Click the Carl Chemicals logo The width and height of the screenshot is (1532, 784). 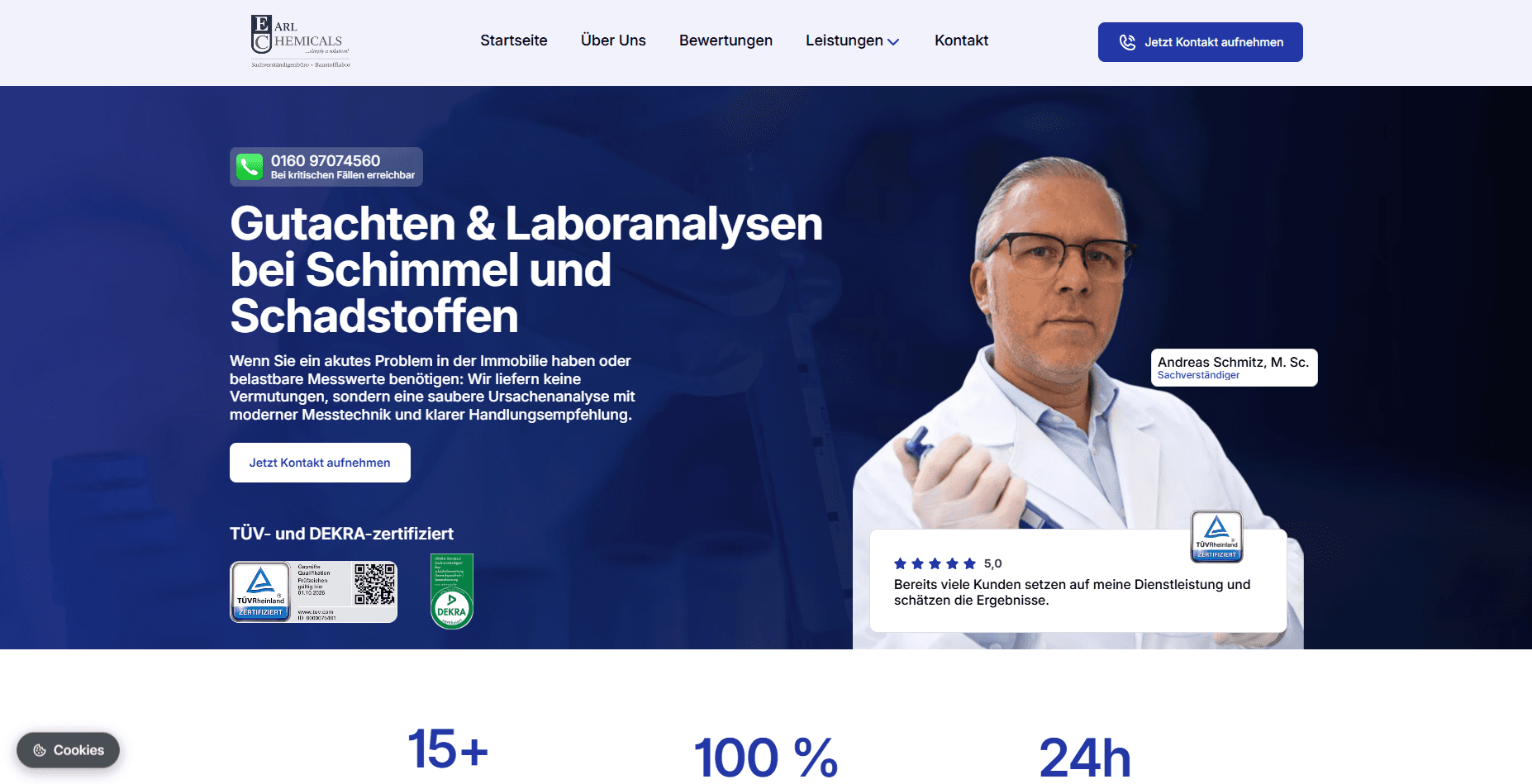click(301, 41)
